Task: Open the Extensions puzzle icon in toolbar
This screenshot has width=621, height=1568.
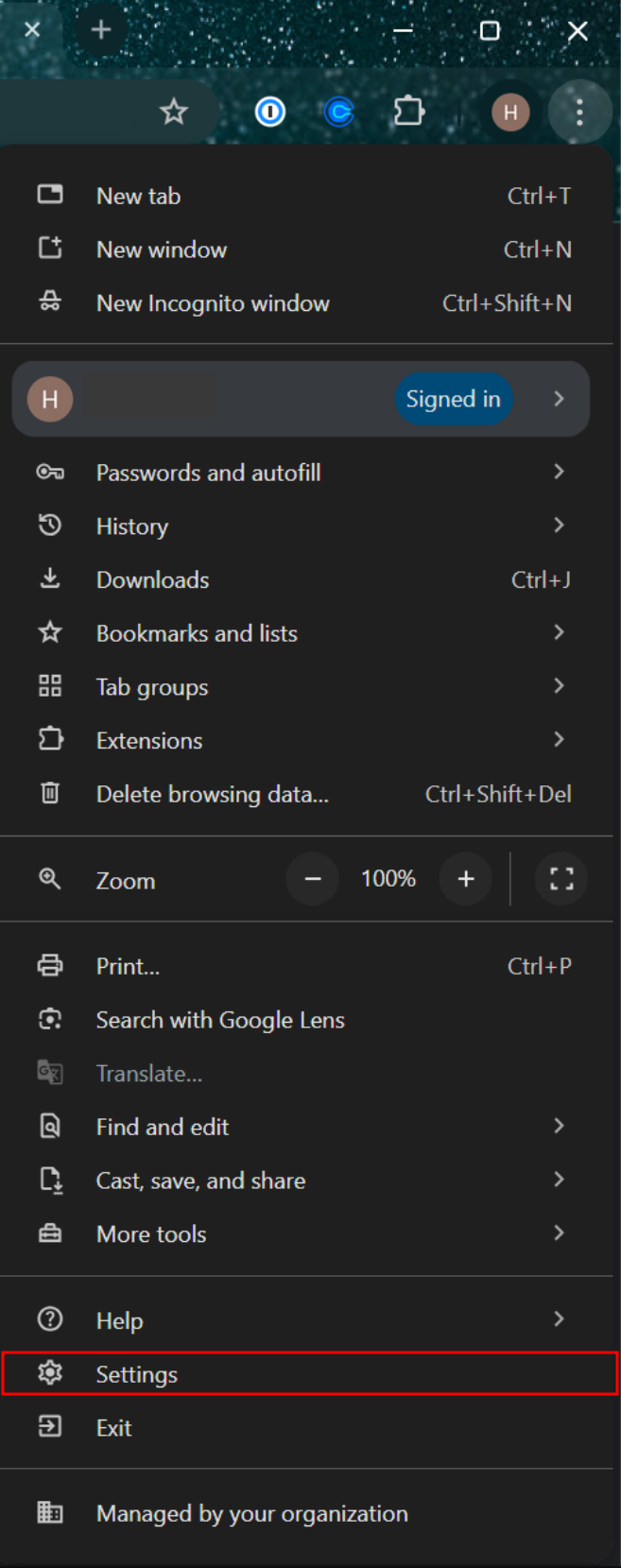Action: [408, 112]
